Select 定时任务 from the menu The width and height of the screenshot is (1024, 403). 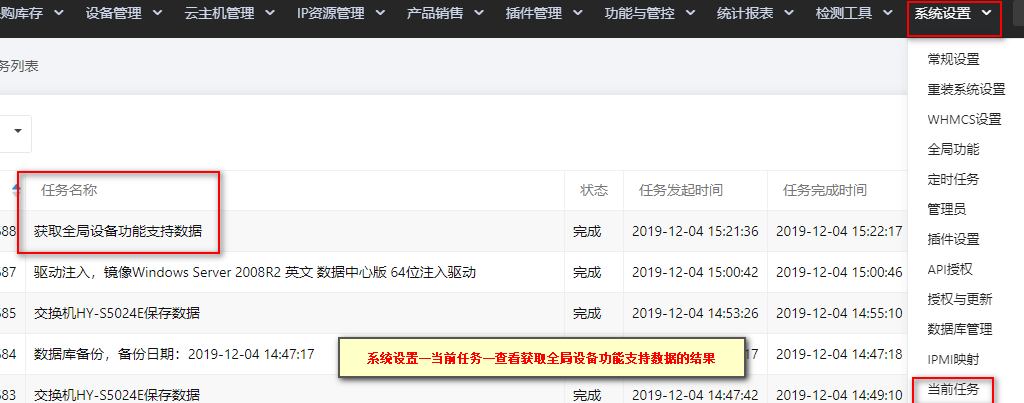coord(953,179)
